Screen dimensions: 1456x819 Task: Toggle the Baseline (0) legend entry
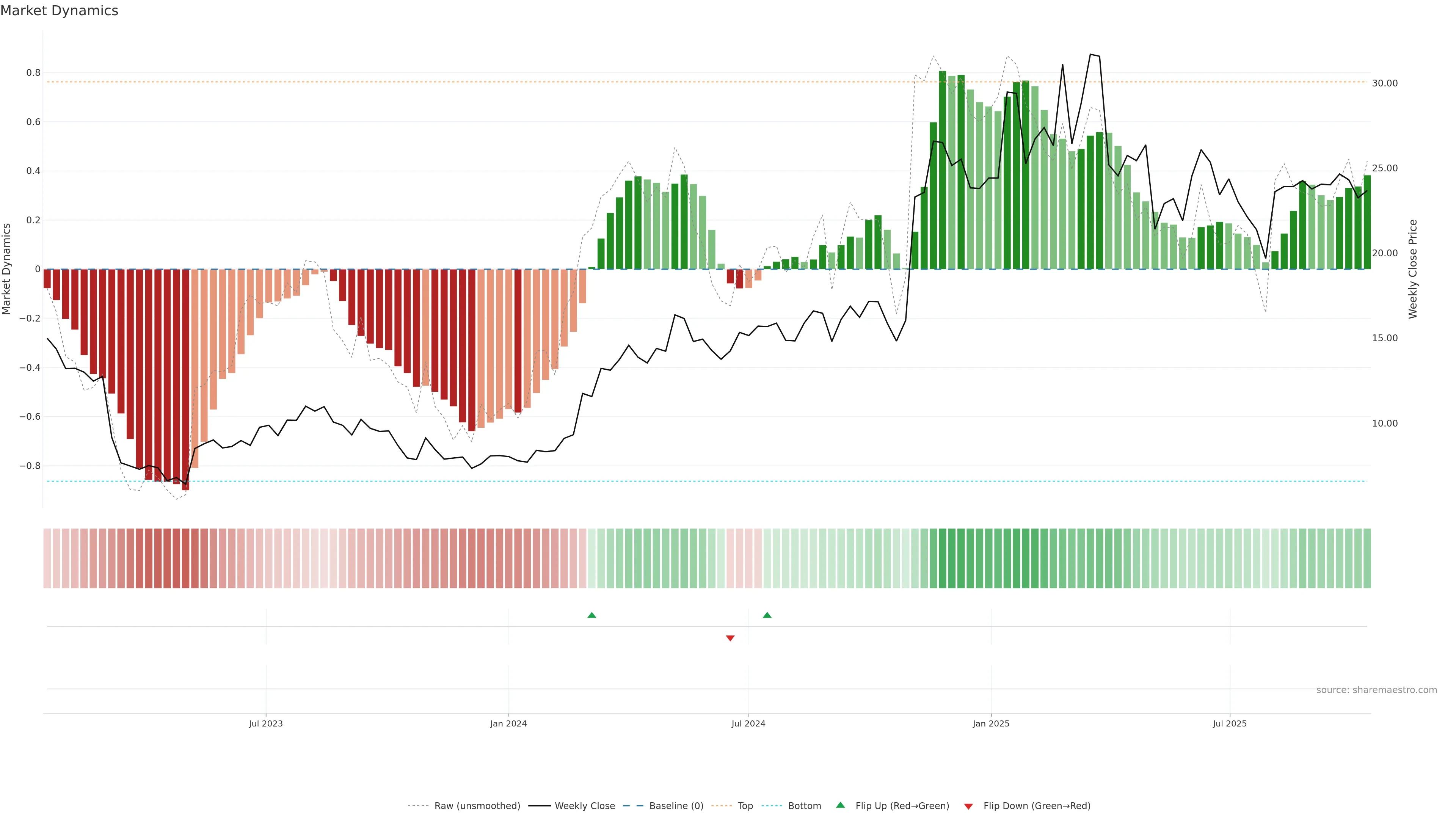click(x=676, y=806)
